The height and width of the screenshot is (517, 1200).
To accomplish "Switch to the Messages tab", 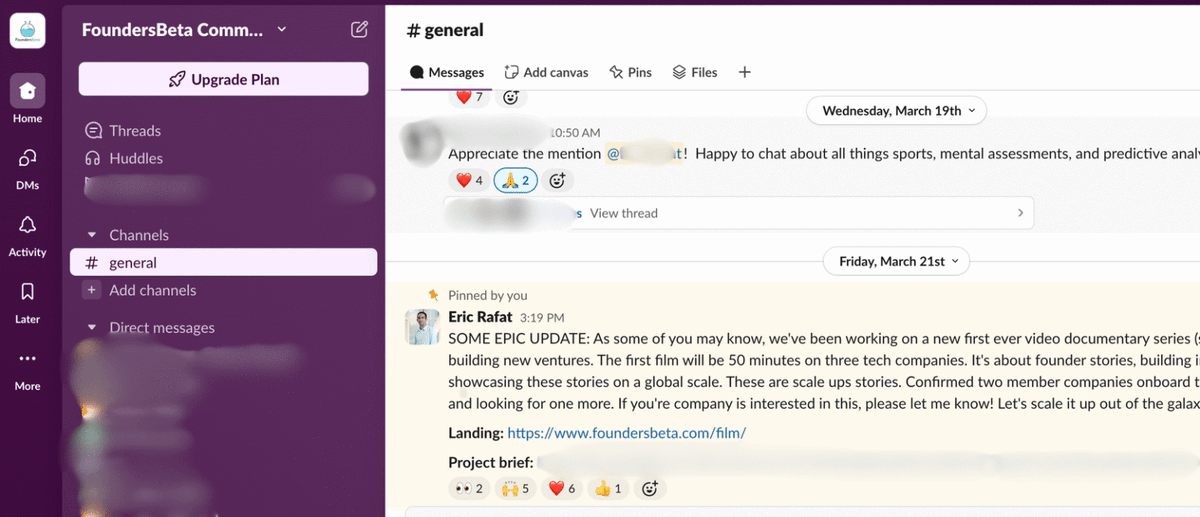I will (447, 72).
